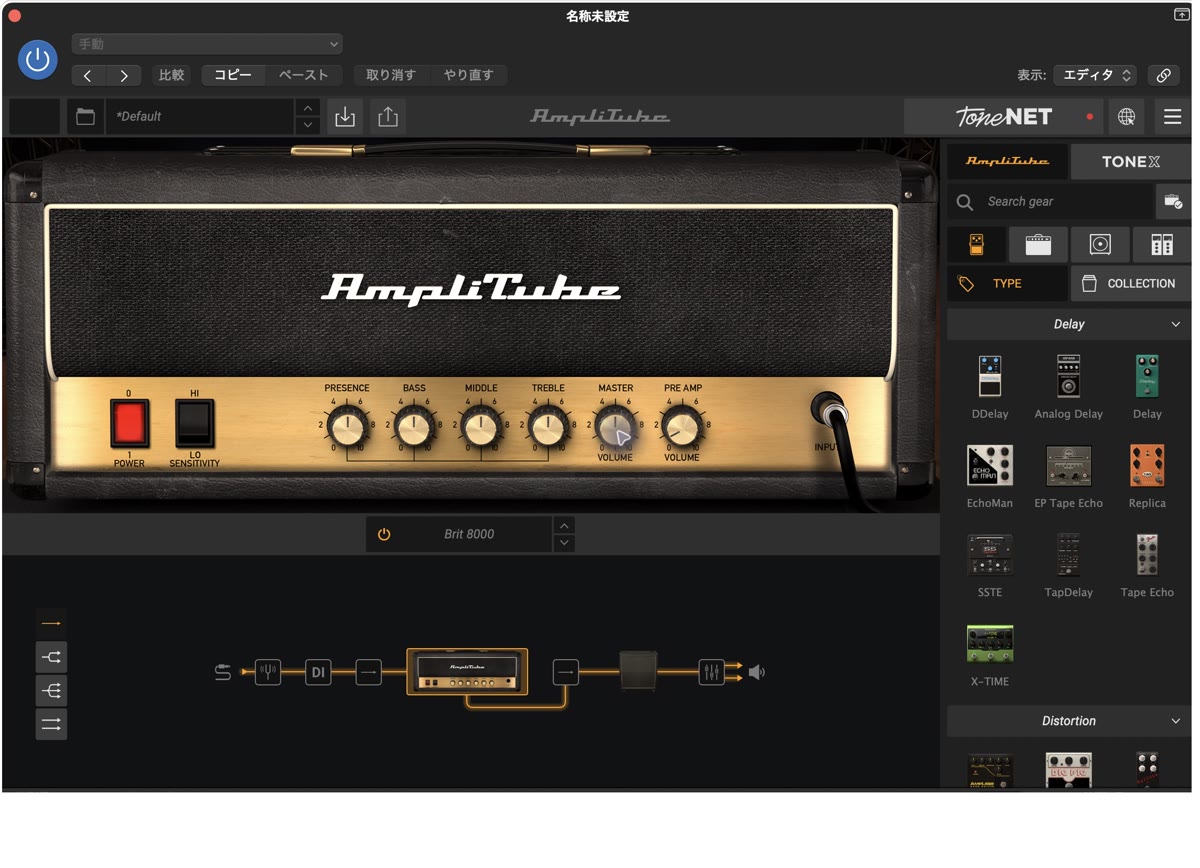This screenshot has height=868, width=1200.
Task: Click the export share icon
Action: coord(388,117)
